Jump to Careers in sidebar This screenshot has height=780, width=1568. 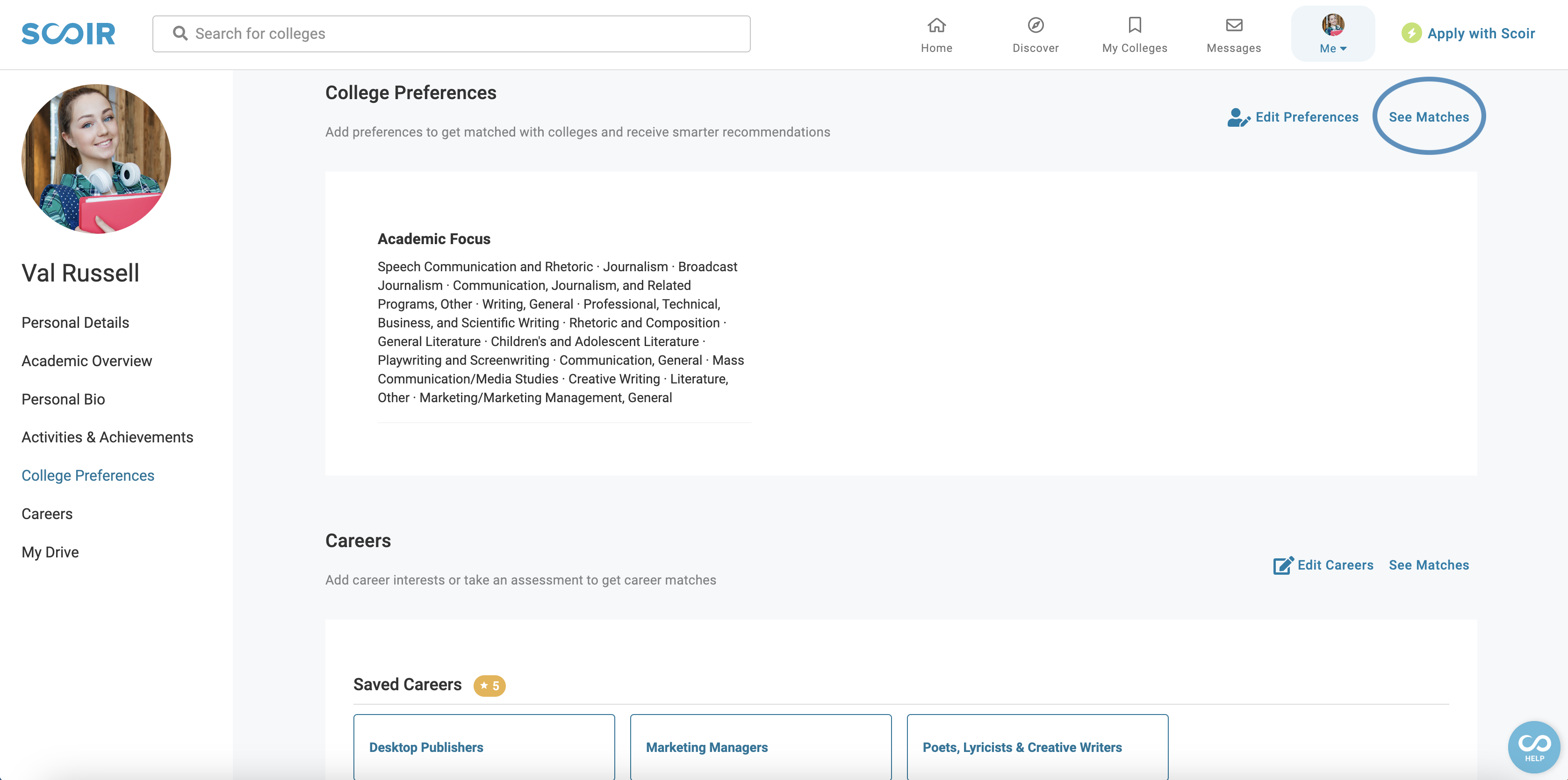click(47, 514)
